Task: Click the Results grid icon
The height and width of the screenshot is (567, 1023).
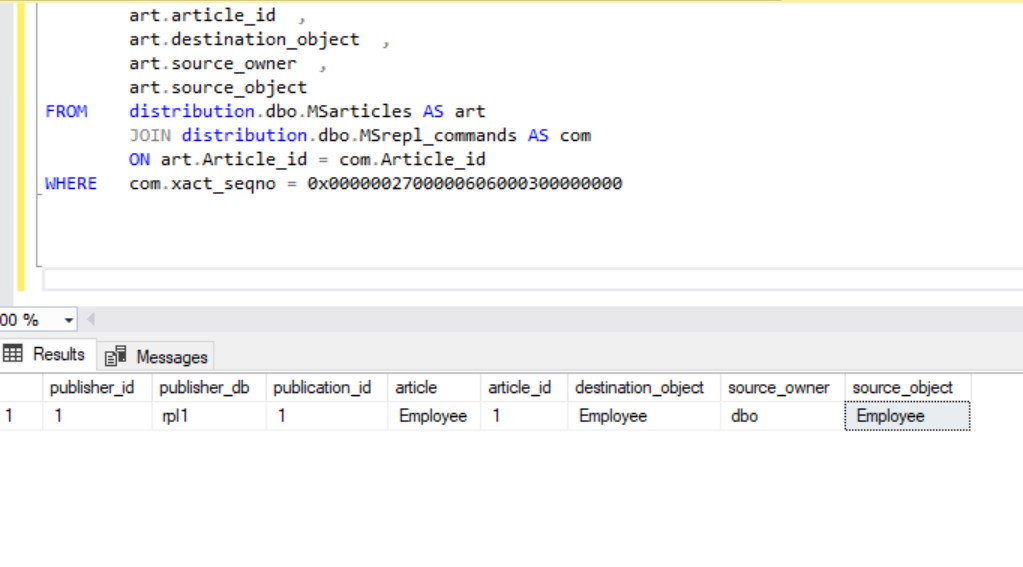Action: click(13, 354)
